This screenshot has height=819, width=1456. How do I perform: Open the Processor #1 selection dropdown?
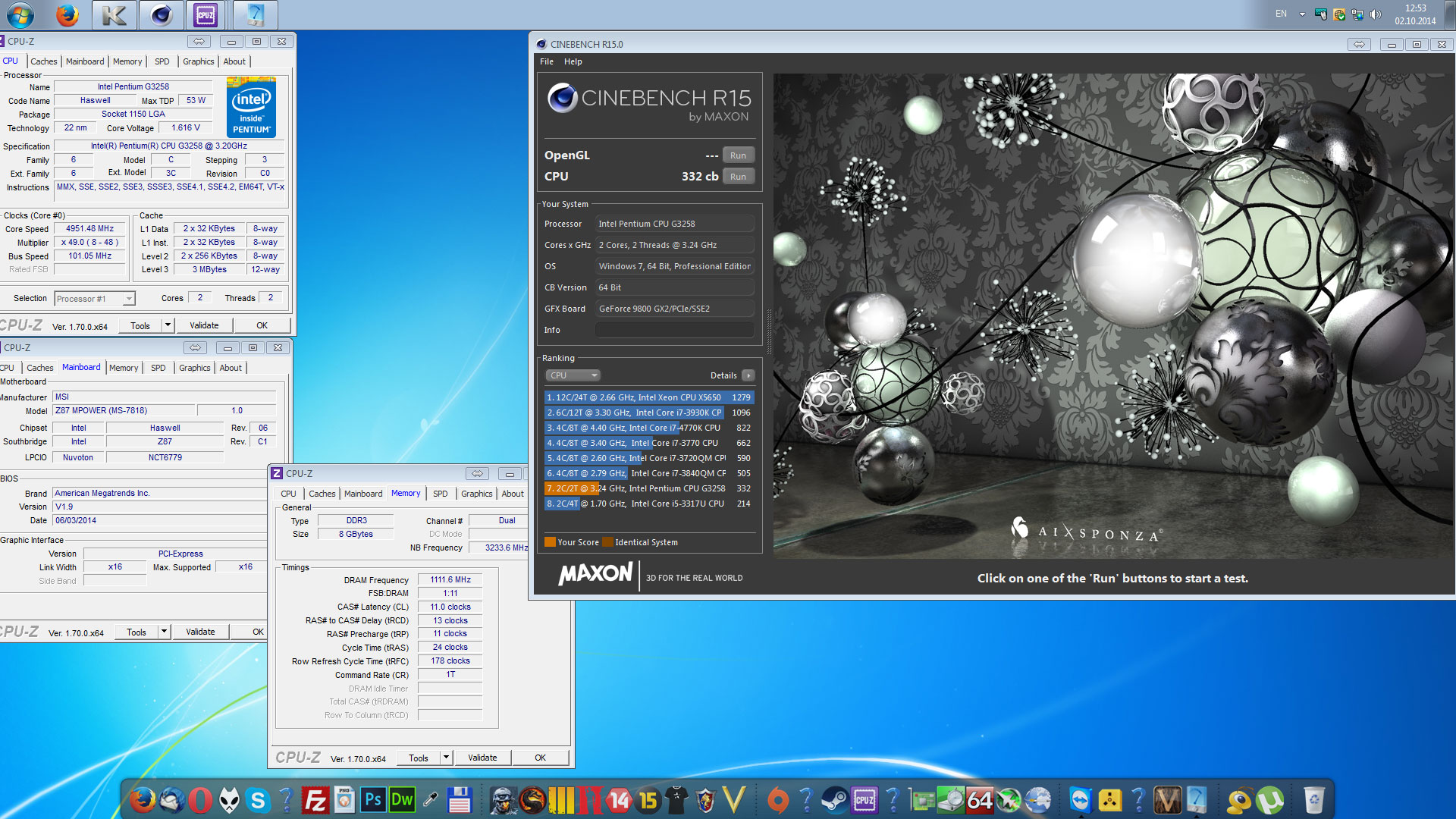tap(95, 299)
